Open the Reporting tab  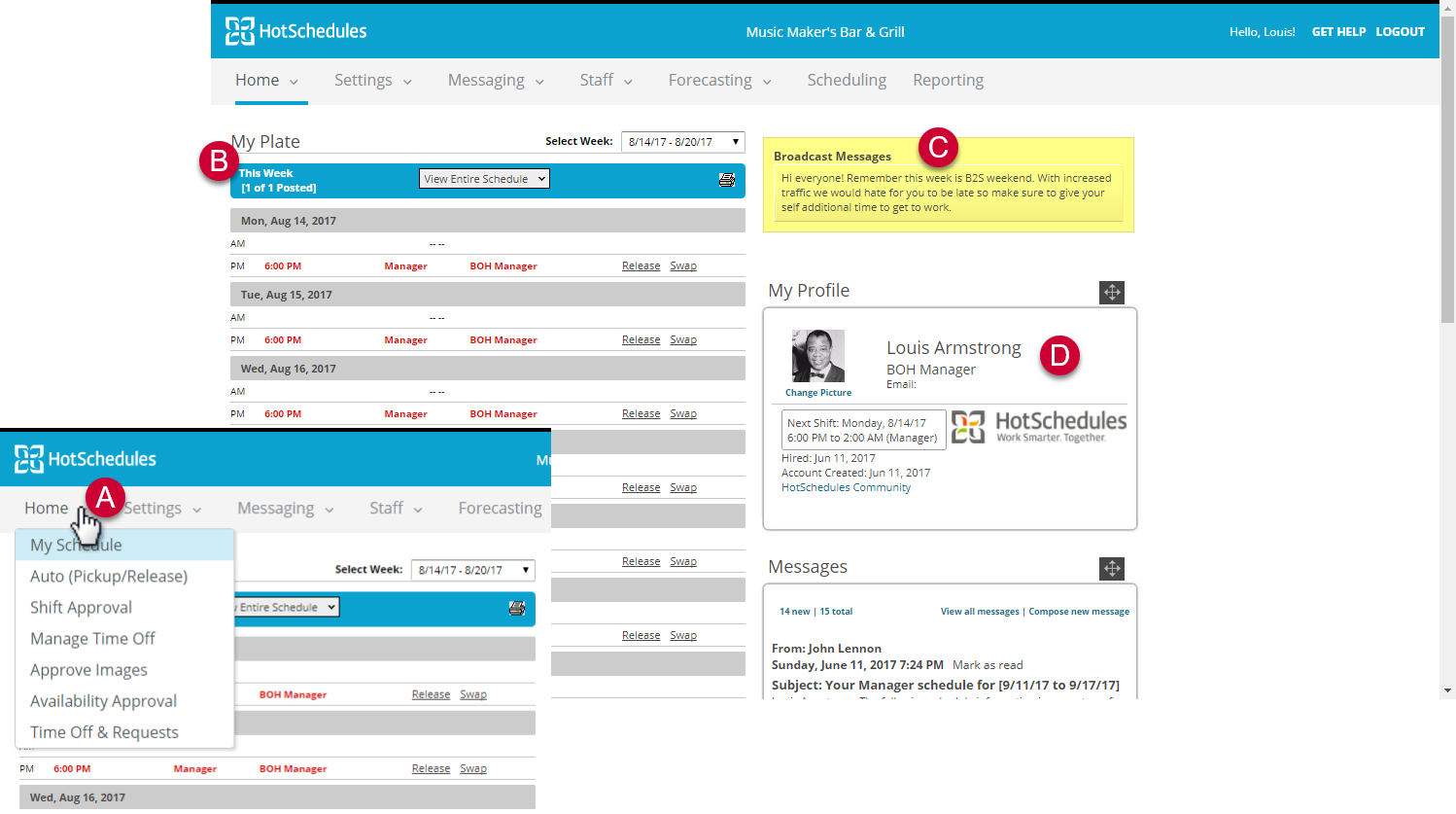(948, 81)
